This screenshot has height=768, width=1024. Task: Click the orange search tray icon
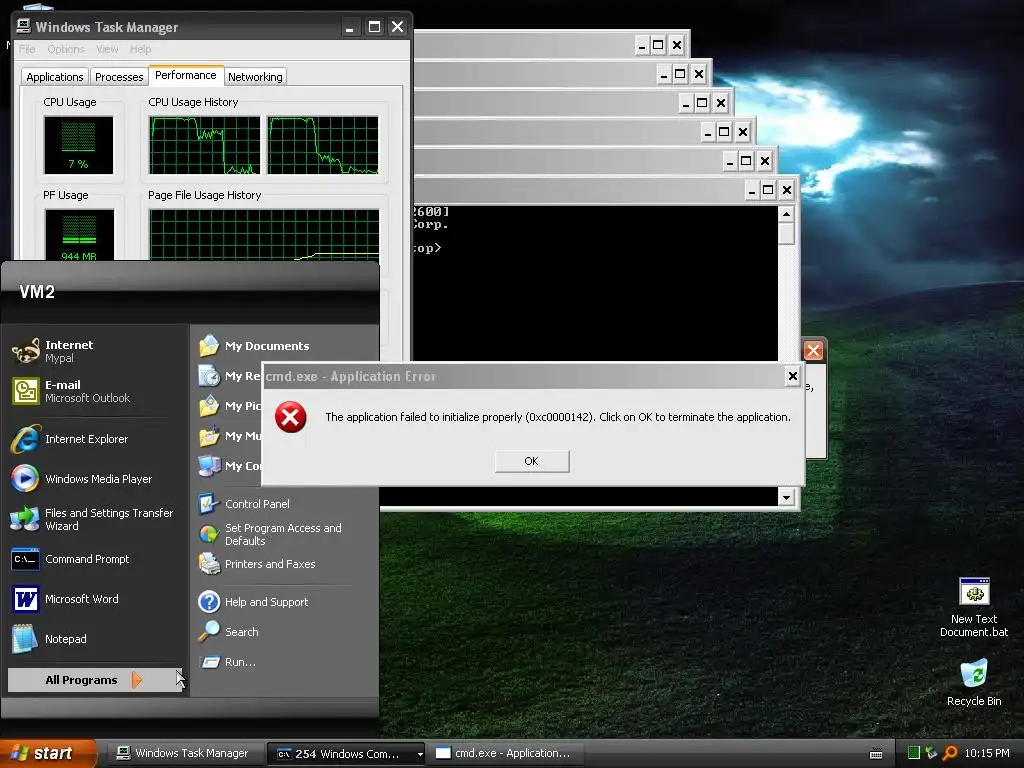coord(950,753)
